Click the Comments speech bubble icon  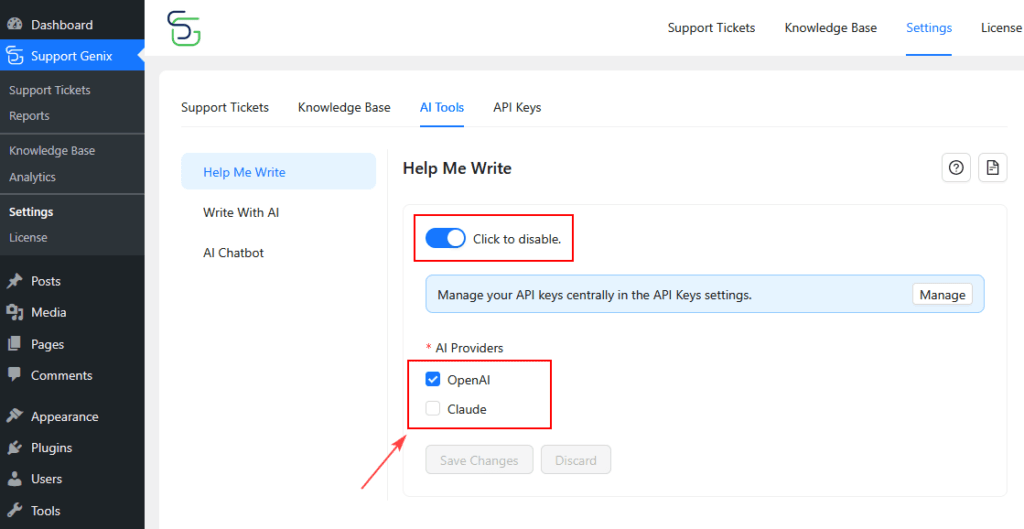tap(14, 375)
